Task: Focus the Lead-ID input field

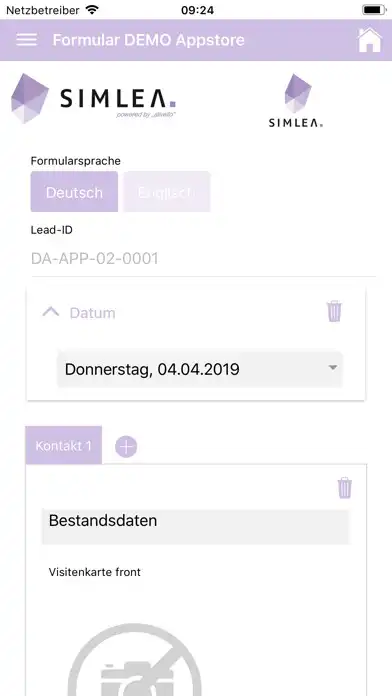Action: pos(203,259)
